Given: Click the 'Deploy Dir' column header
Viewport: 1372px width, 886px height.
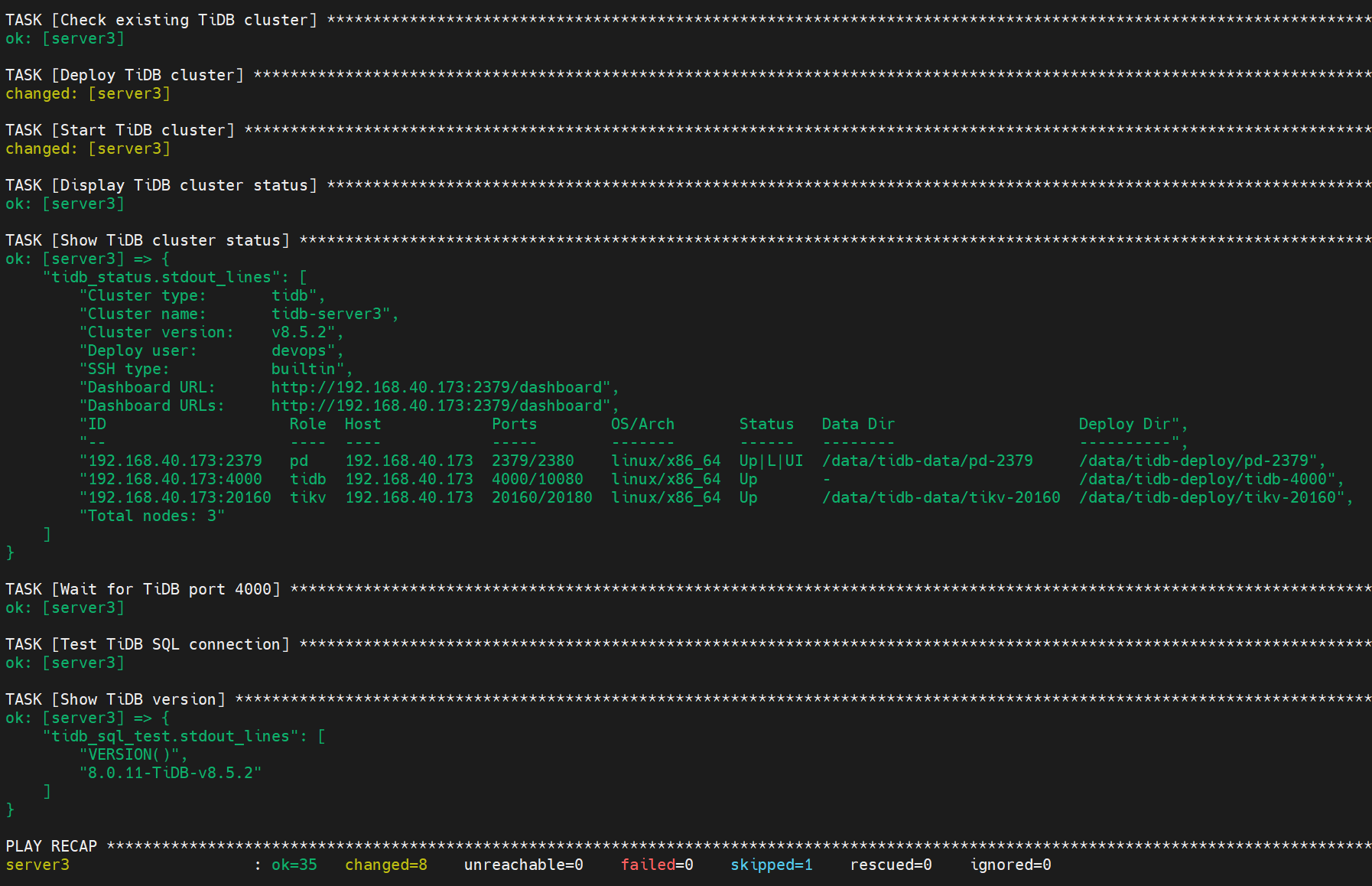Looking at the screenshot, I should click(1125, 424).
